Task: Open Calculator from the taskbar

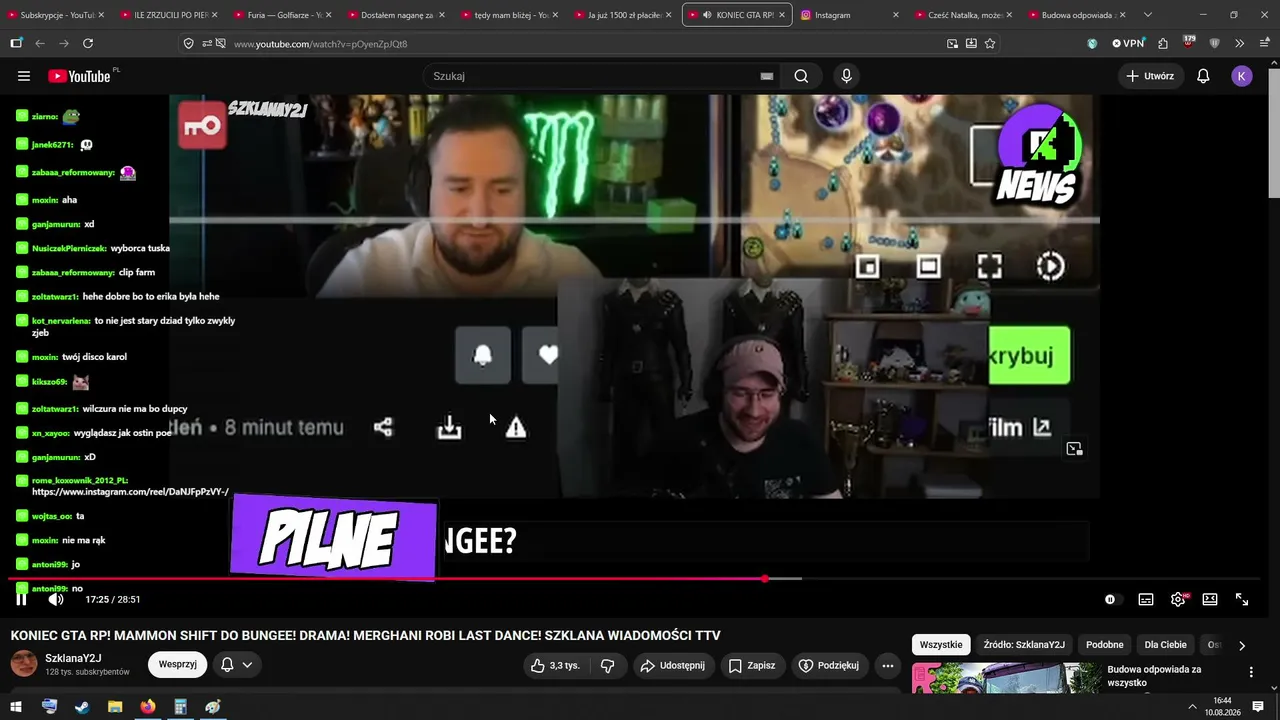Action: pos(181,707)
